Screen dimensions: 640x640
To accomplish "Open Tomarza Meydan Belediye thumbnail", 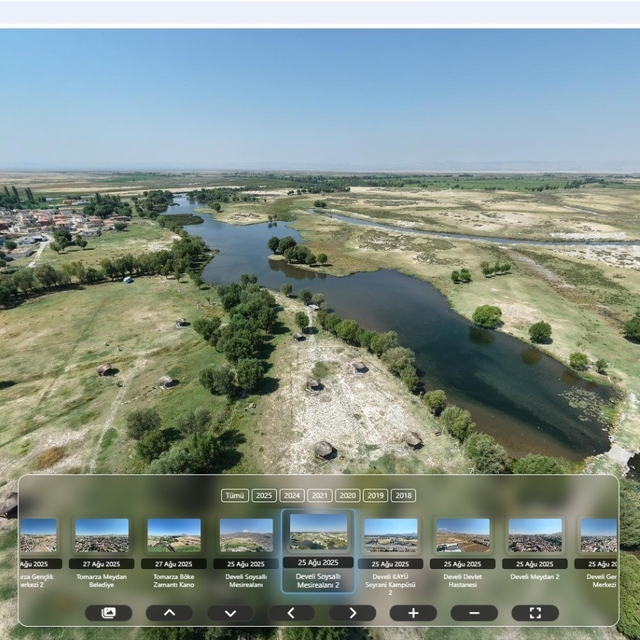I will (102, 535).
